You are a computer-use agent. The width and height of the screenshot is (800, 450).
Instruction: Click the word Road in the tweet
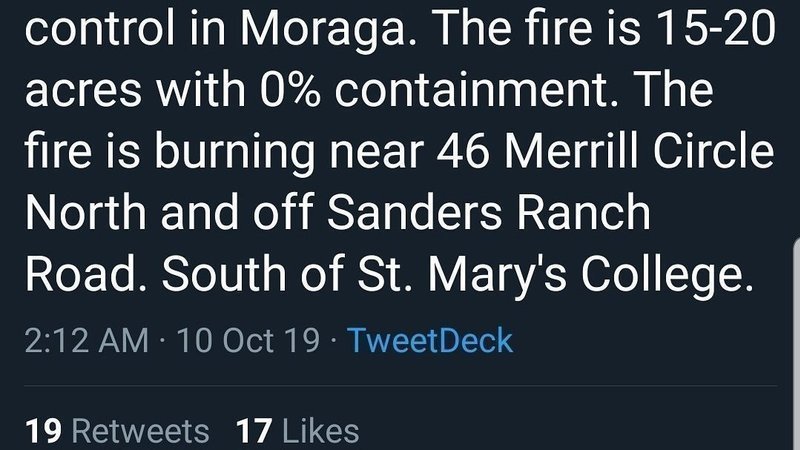(81, 274)
